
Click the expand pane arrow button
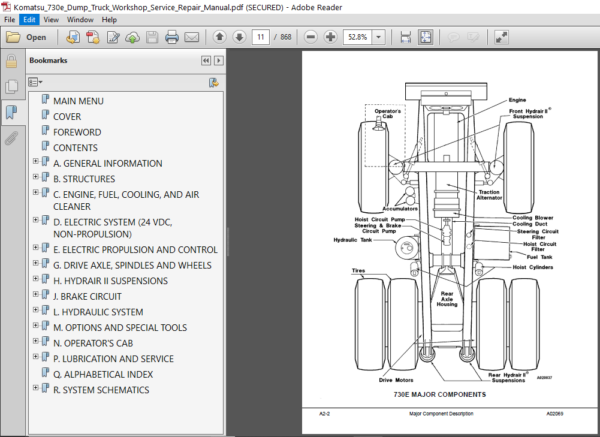point(218,60)
